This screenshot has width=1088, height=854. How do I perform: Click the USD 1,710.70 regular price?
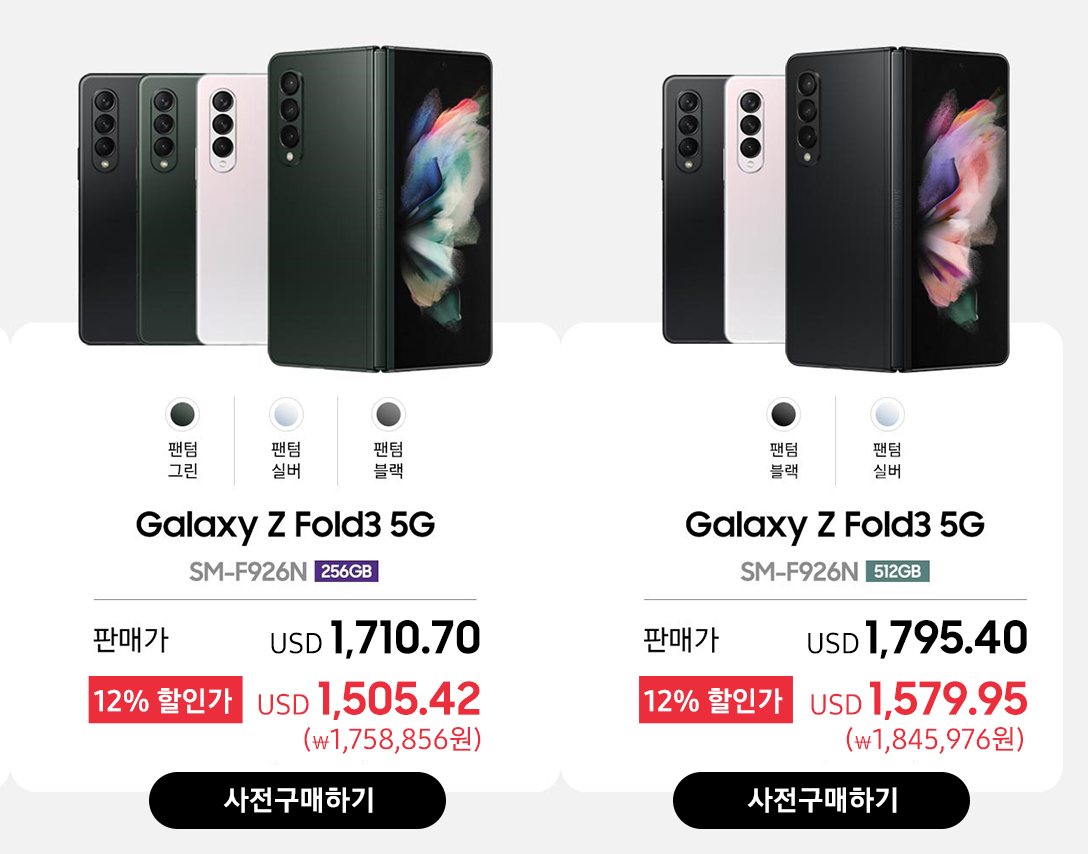[x=375, y=638]
